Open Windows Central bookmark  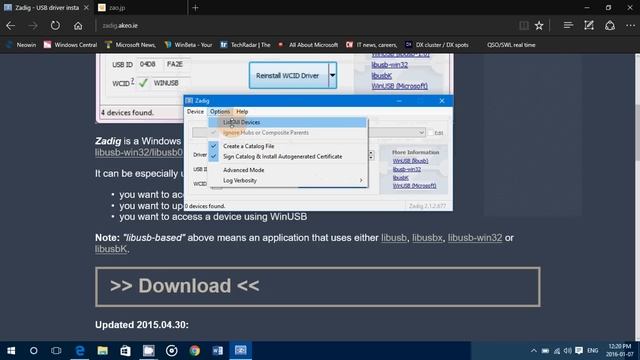[x=71, y=45]
